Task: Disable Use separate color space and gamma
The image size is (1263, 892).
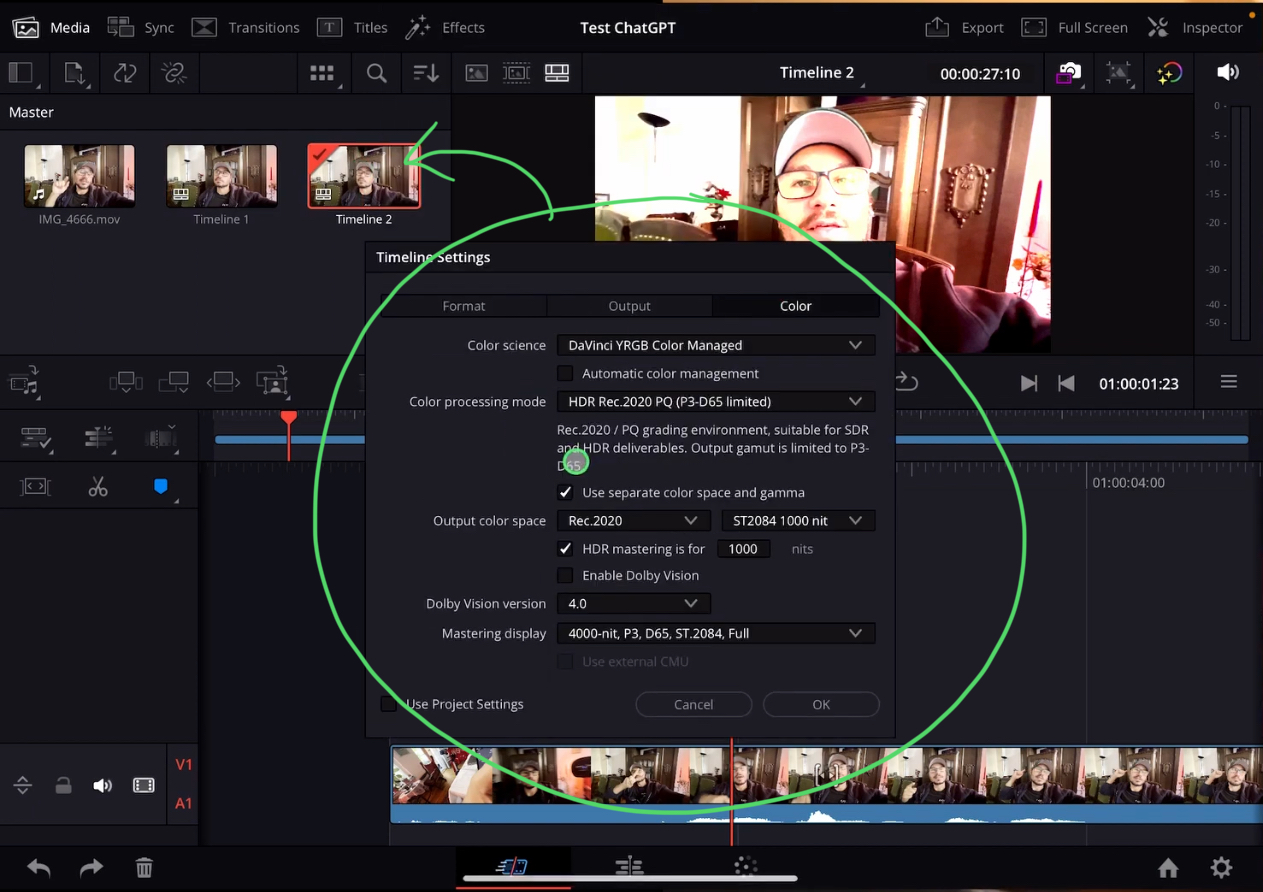Action: 565,492
